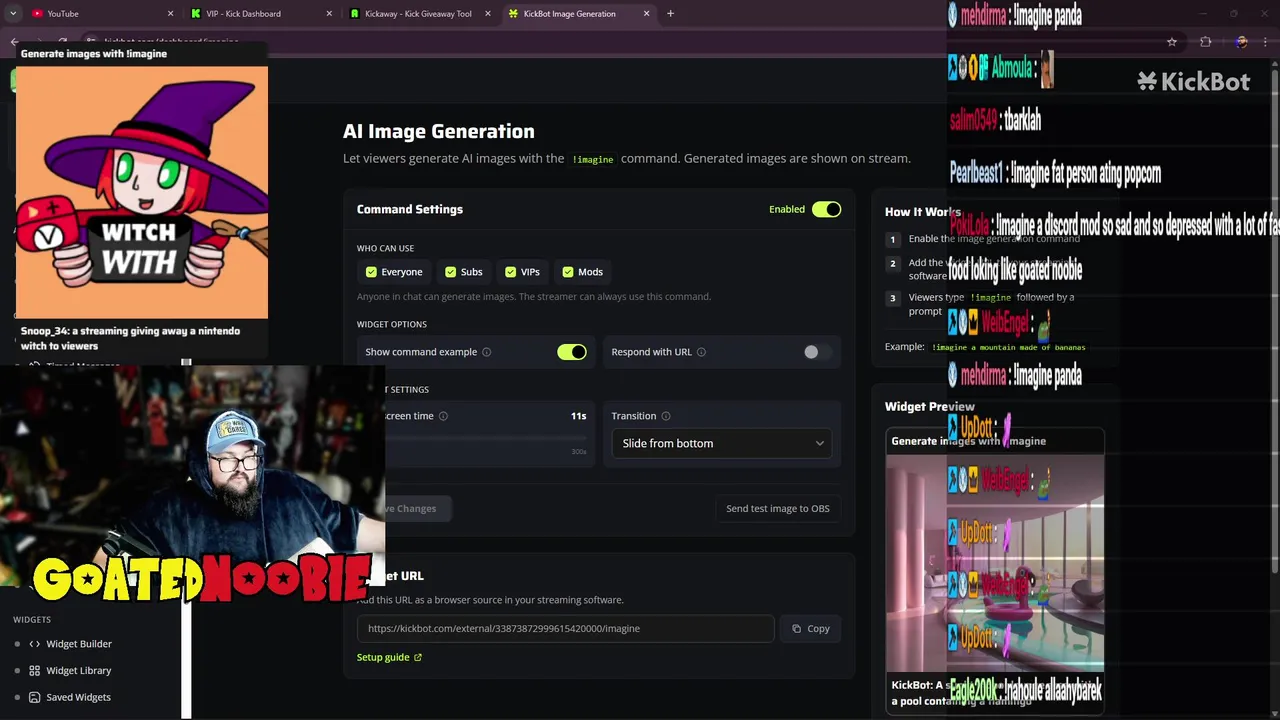Toggle the Enabled switch in Command Settings

coord(827,209)
